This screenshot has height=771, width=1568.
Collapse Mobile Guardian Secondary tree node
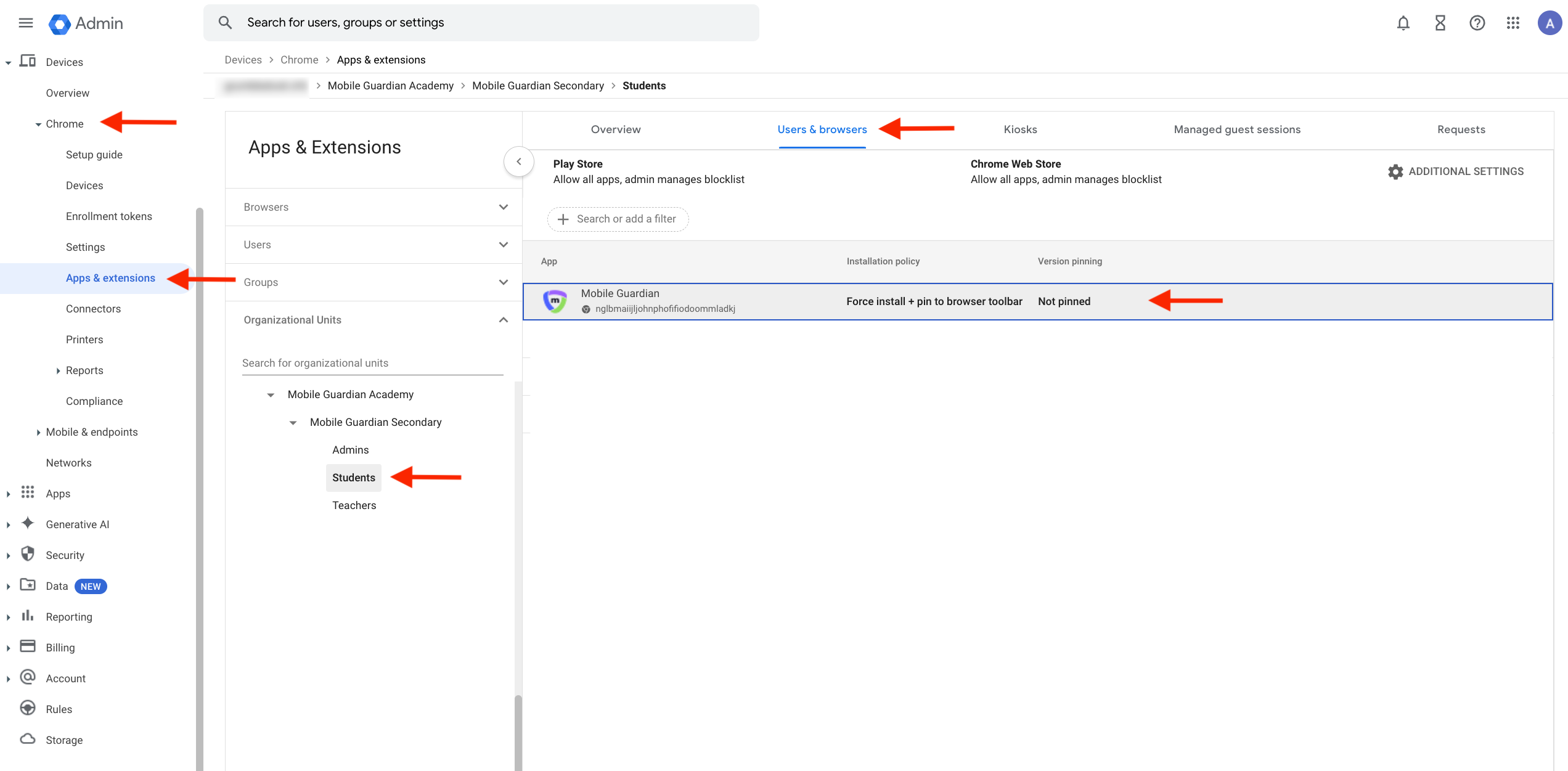coord(293,423)
